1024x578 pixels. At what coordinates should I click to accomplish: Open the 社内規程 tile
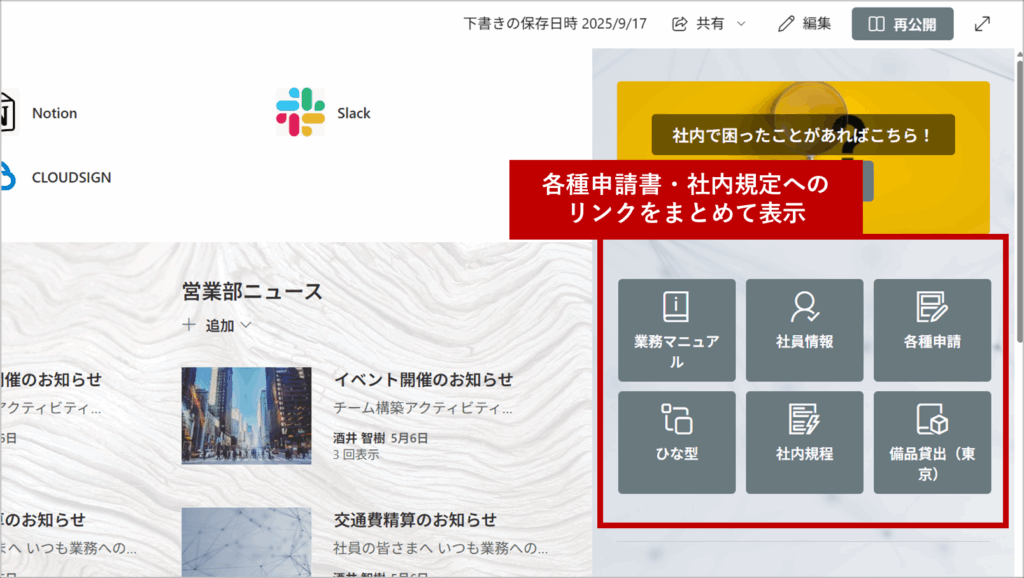805,443
